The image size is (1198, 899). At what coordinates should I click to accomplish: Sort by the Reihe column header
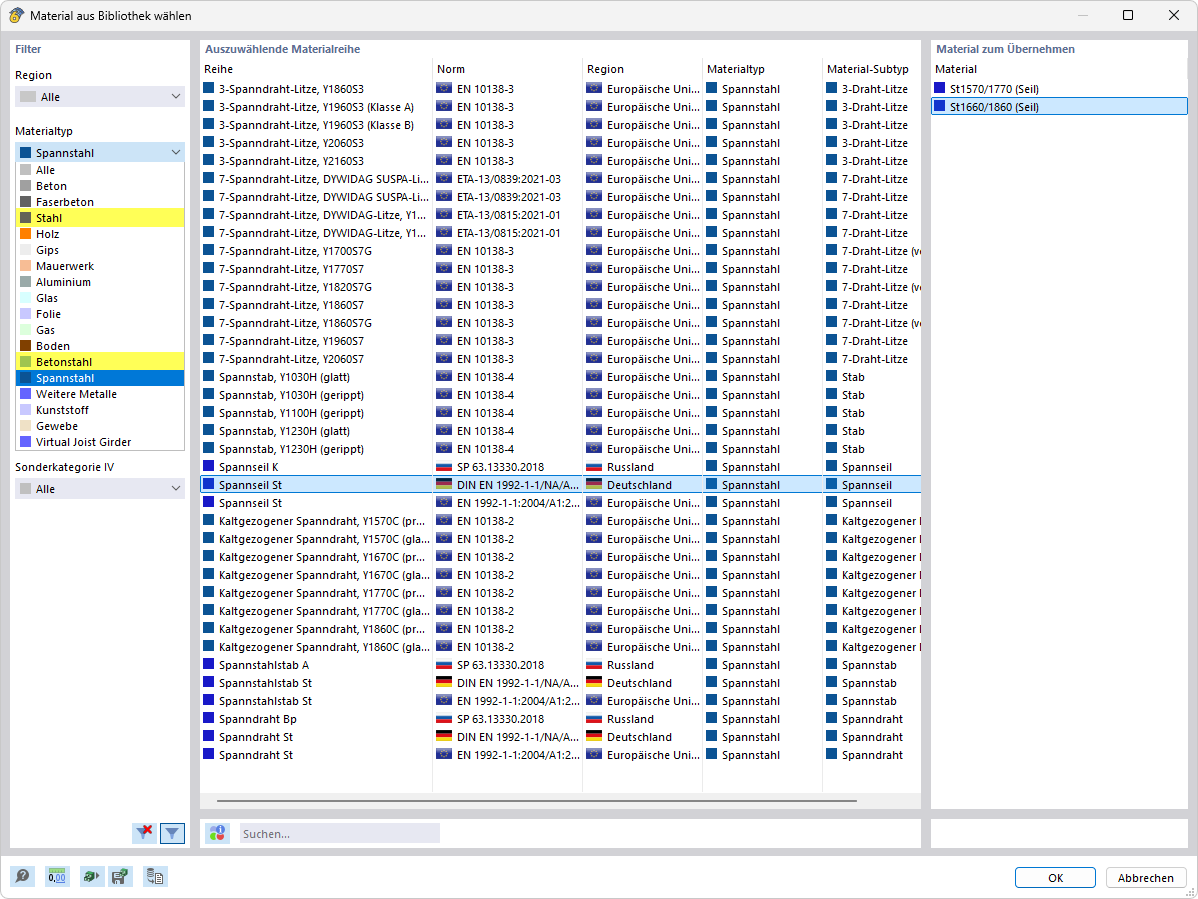click(x=316, y=69)
